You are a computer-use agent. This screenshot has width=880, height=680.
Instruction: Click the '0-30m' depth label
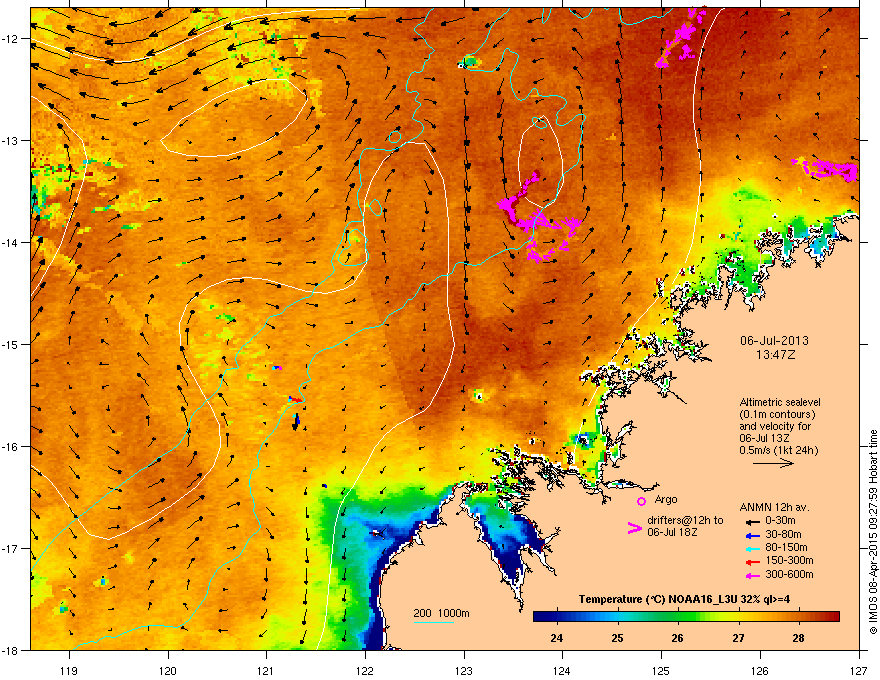click(780, 521)
